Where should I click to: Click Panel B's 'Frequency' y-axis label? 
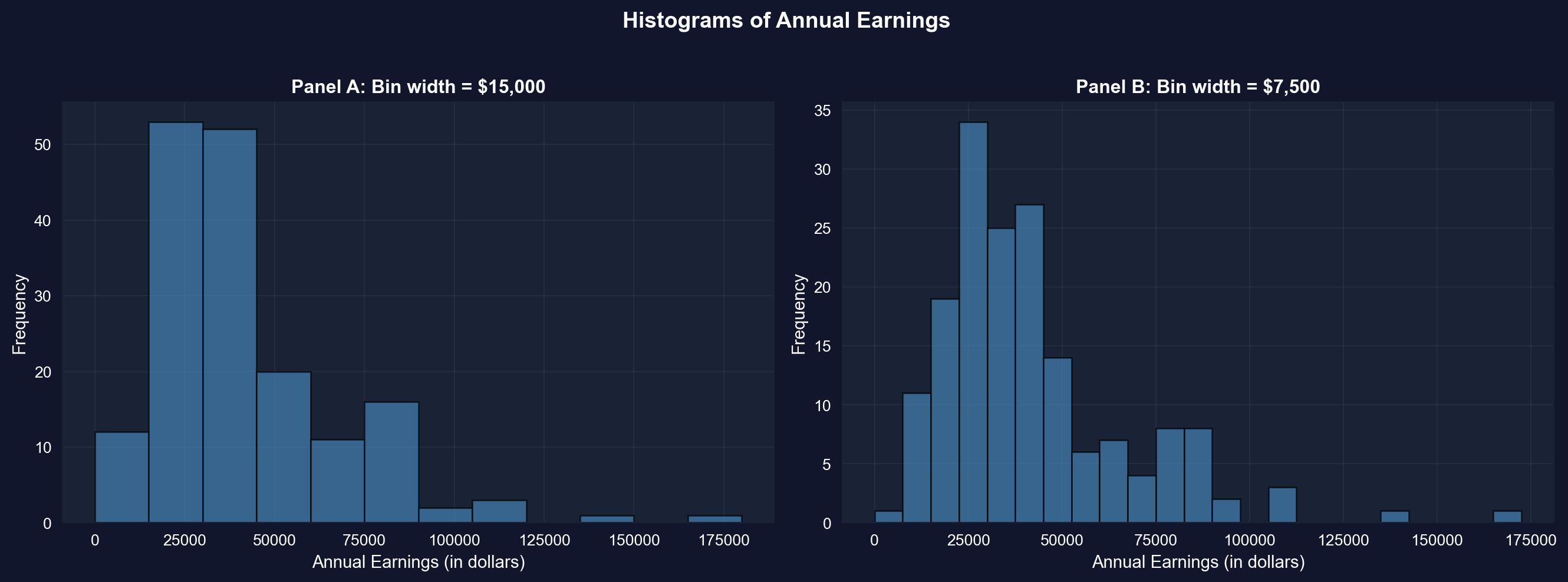point(798,314)
